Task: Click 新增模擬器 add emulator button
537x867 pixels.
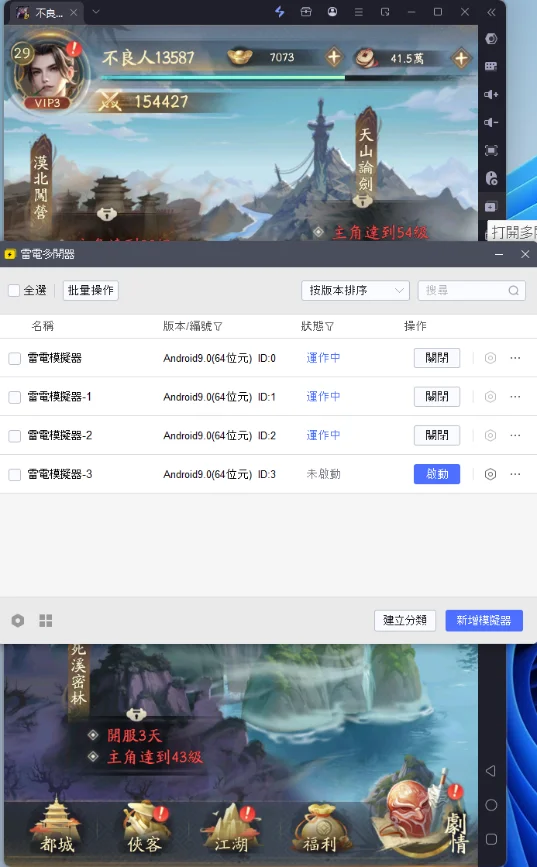Action: point(484,620)
